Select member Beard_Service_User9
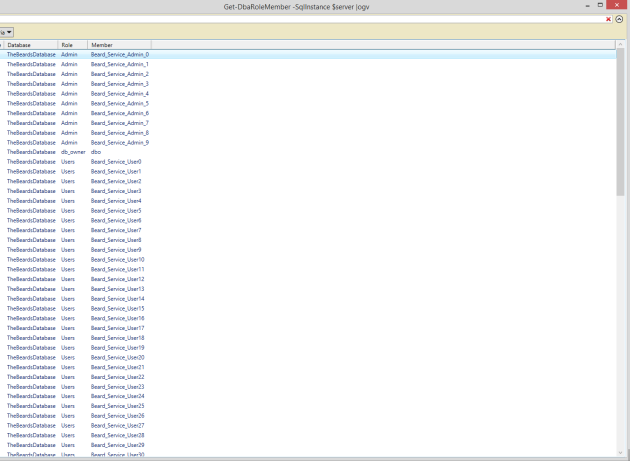The width and height of the screenshot is (630, 461). (116, 250)
